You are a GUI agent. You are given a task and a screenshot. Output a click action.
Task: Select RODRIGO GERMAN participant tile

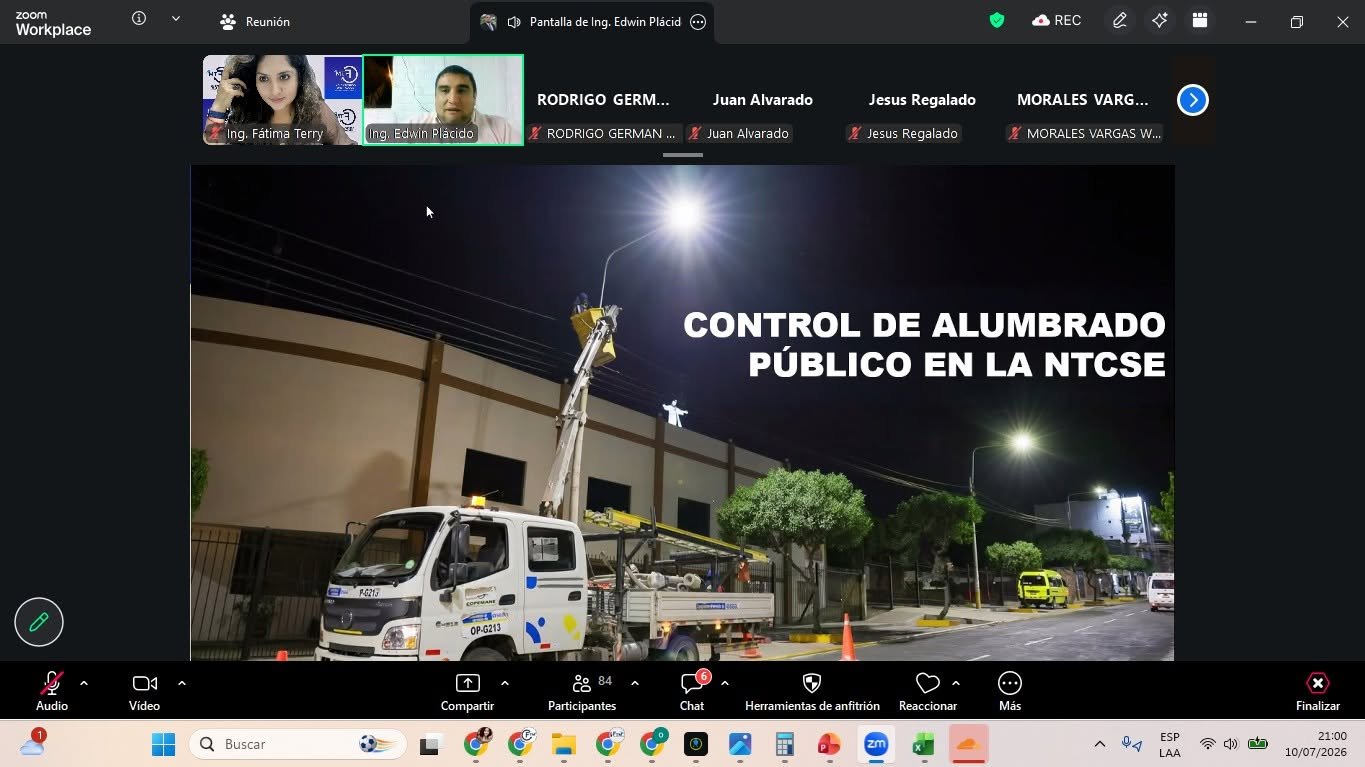click(x=603, y=100)
